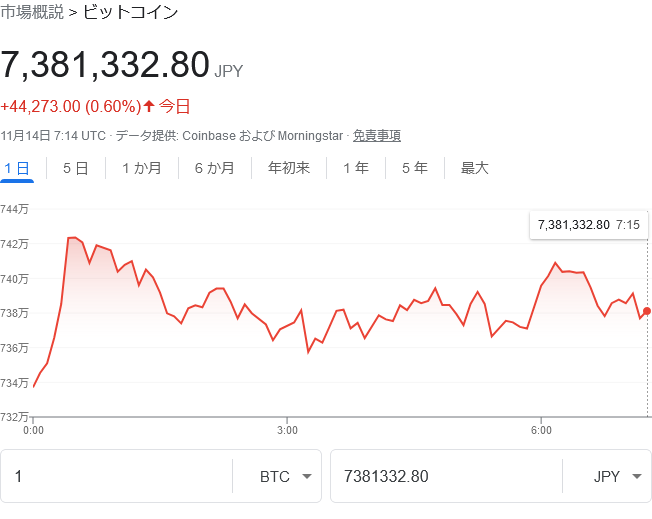Image resolution: width=652 pixels, height=519 pixels.
Task: Open the JPY currency dropdown arrow
Action: click(x=636, y=477)
